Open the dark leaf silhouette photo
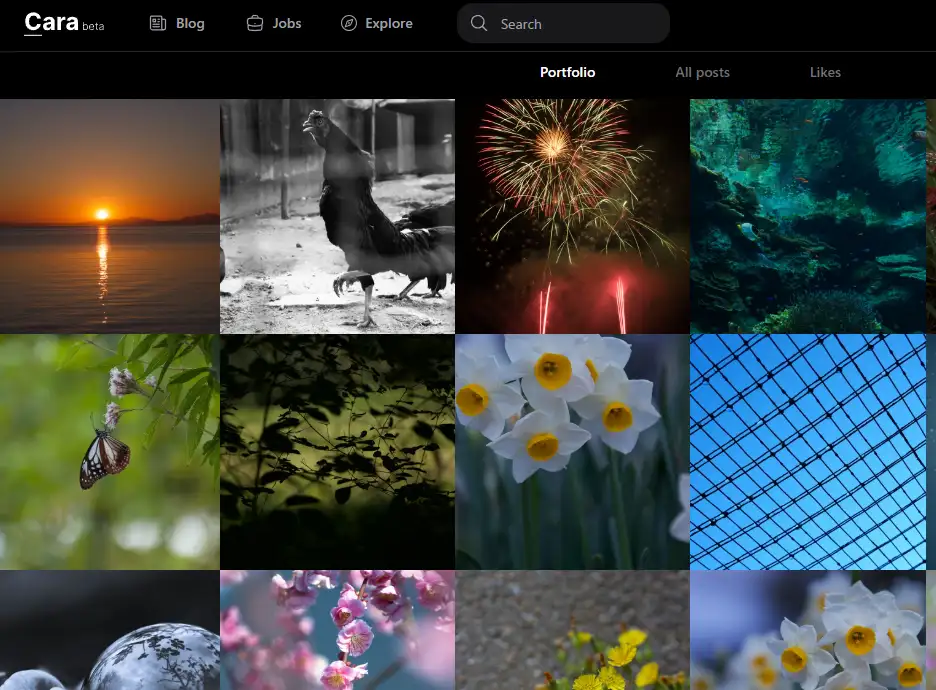Viewport: 936px width, 690px height. [x=337, y=452]
